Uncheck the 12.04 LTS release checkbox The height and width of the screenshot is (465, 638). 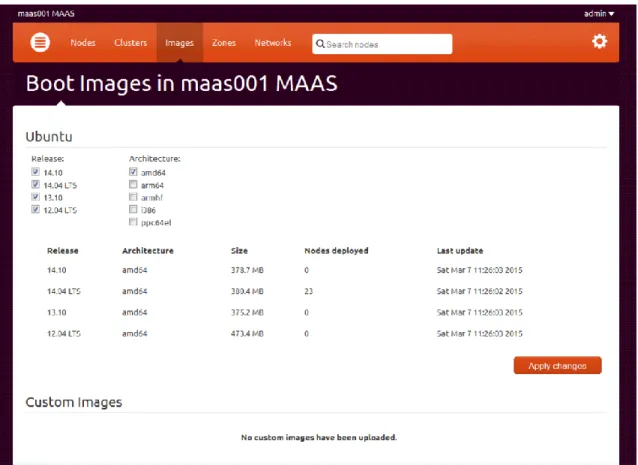[35, 209]
